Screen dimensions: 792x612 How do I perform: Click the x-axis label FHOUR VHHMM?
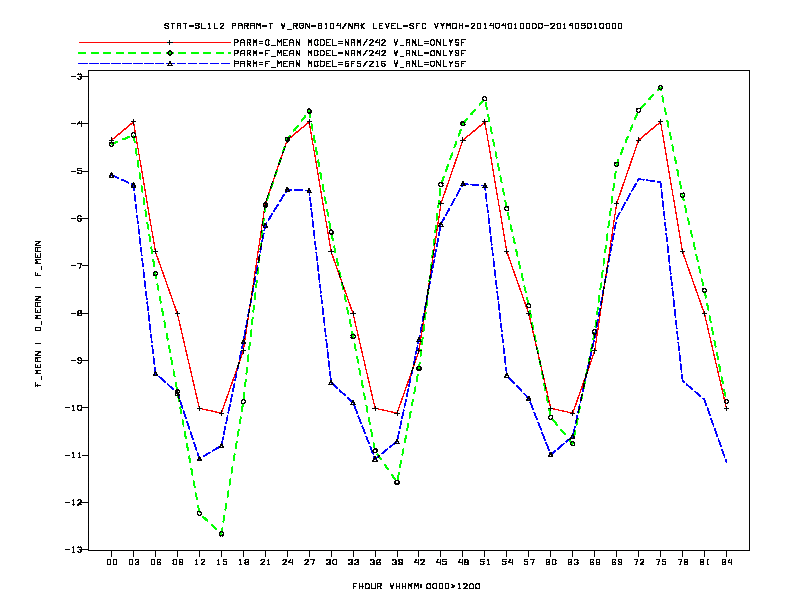416,586
